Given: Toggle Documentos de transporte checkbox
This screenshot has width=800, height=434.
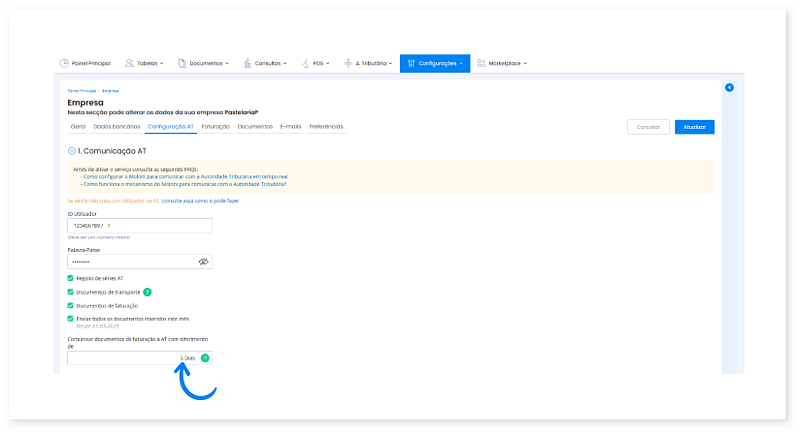Looking at the screenshot, I should click(70, 292).
